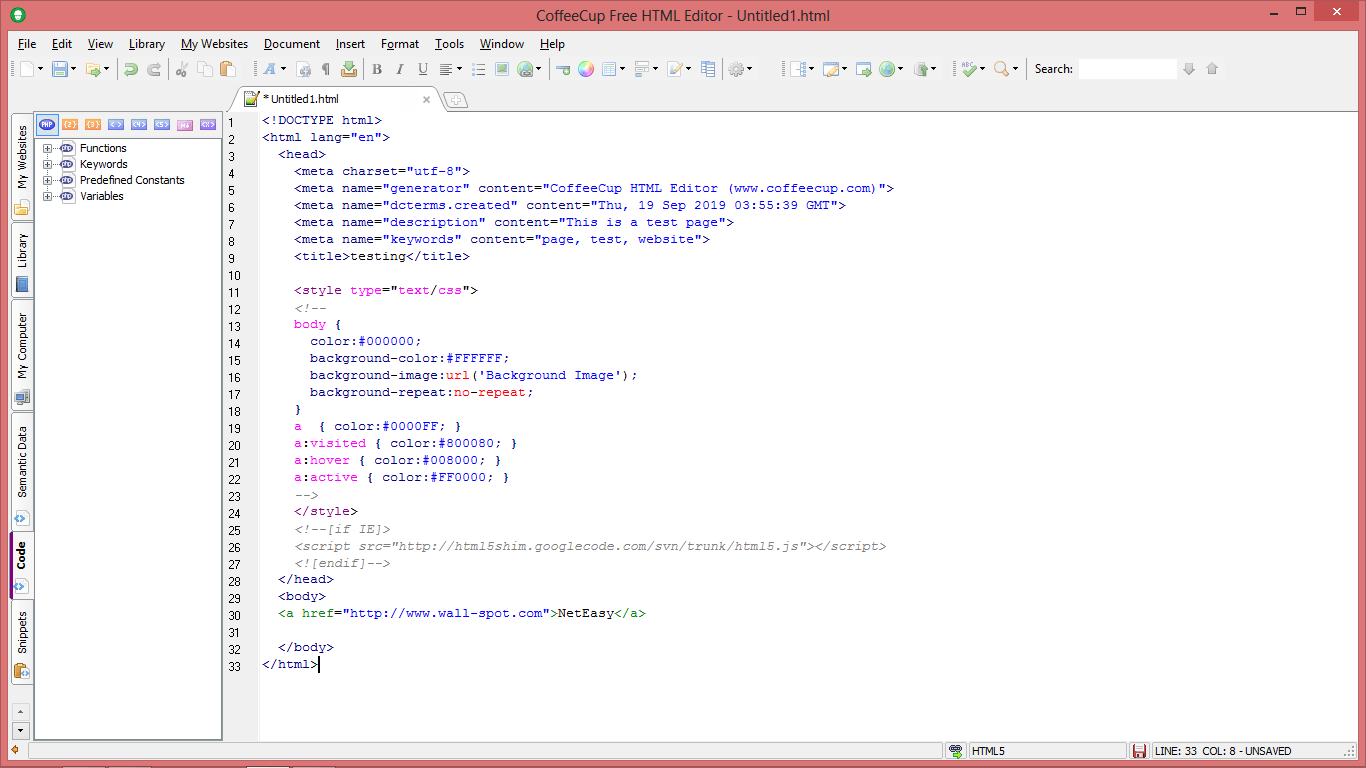Open the My Computer side tab
The height and width of the screenshot is (768, 1366).
(22, 355)
